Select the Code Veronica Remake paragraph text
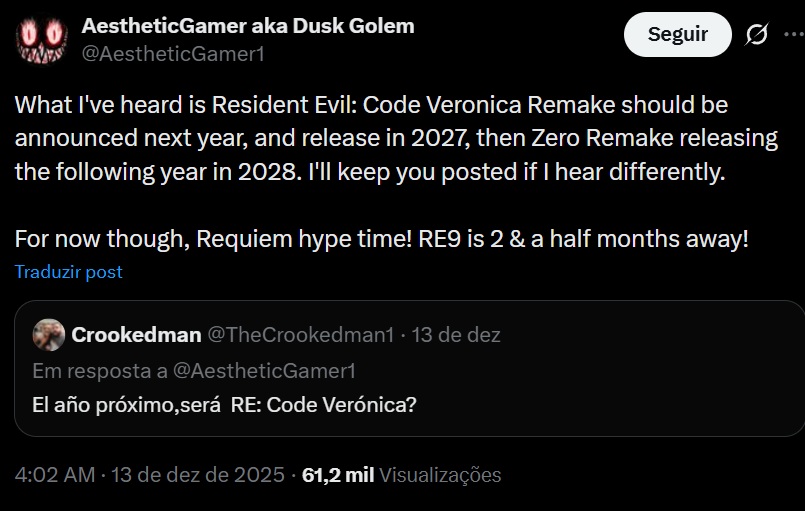805x511 pixels. pos(370,138)
